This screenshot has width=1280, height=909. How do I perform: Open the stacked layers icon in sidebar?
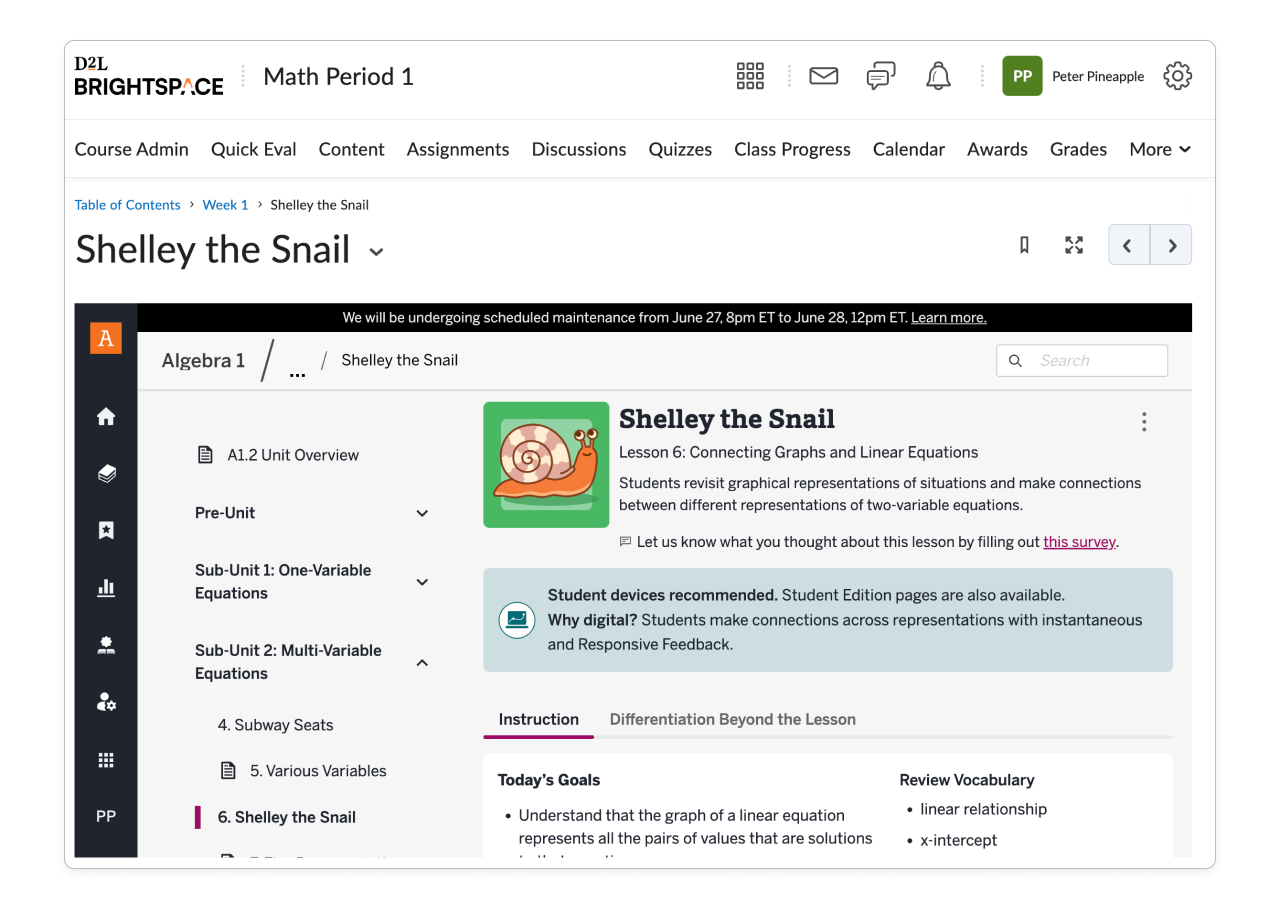(106, 474)
